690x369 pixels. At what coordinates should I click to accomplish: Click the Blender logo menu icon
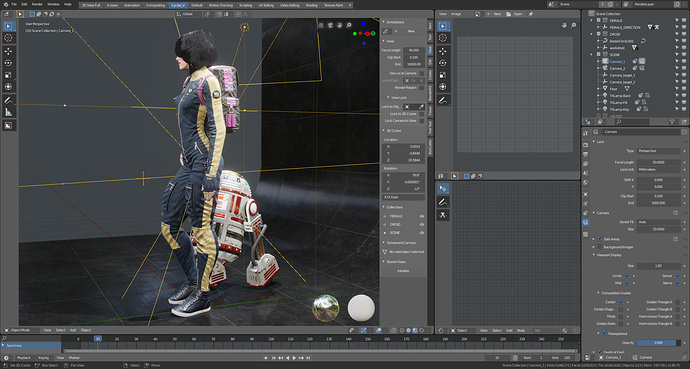click(x=5, y=4)
